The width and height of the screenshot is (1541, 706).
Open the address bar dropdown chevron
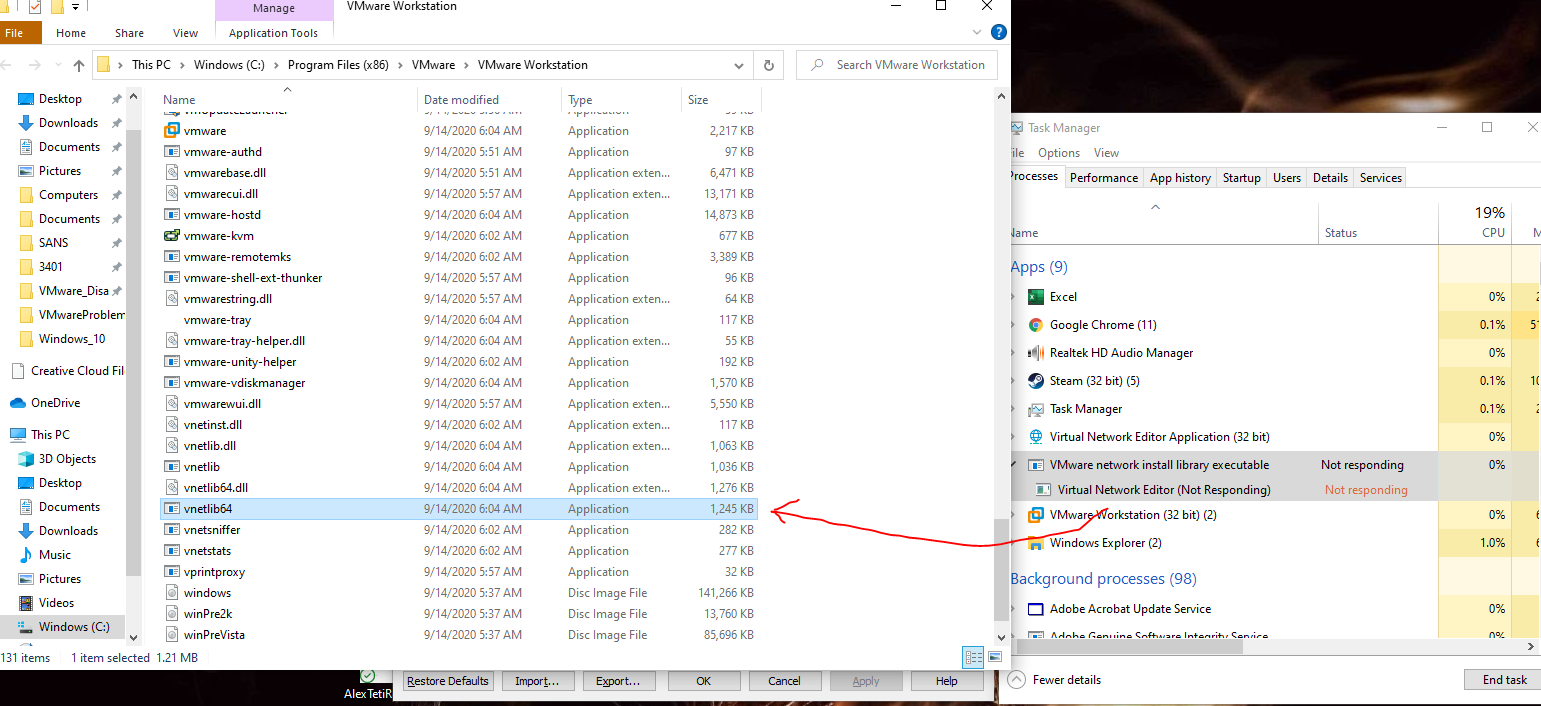pyautogui.click(x=738, y=64)
